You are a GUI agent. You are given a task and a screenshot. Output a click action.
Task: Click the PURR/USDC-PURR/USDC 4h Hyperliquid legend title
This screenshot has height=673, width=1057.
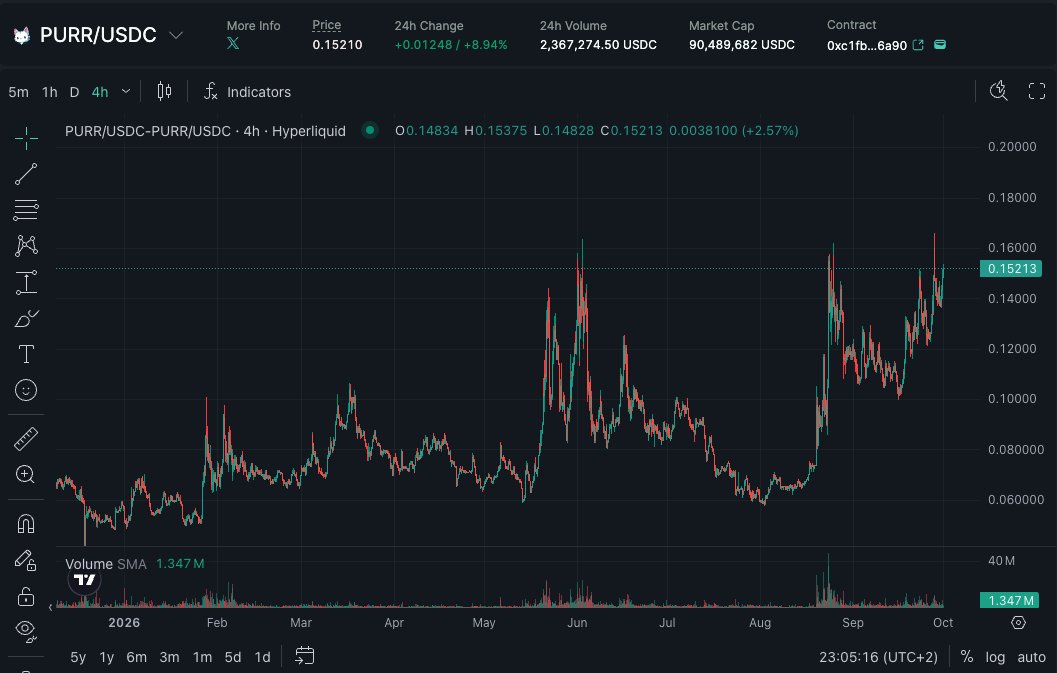tap(205, 131)
